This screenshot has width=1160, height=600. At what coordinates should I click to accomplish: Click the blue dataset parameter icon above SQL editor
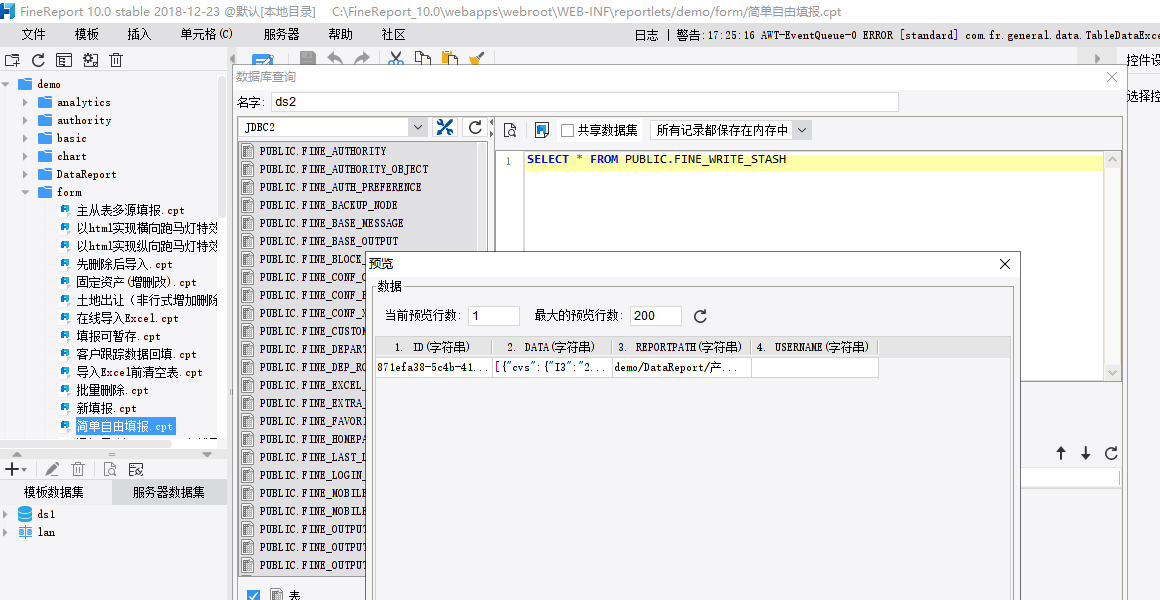(x=542, y=130)
